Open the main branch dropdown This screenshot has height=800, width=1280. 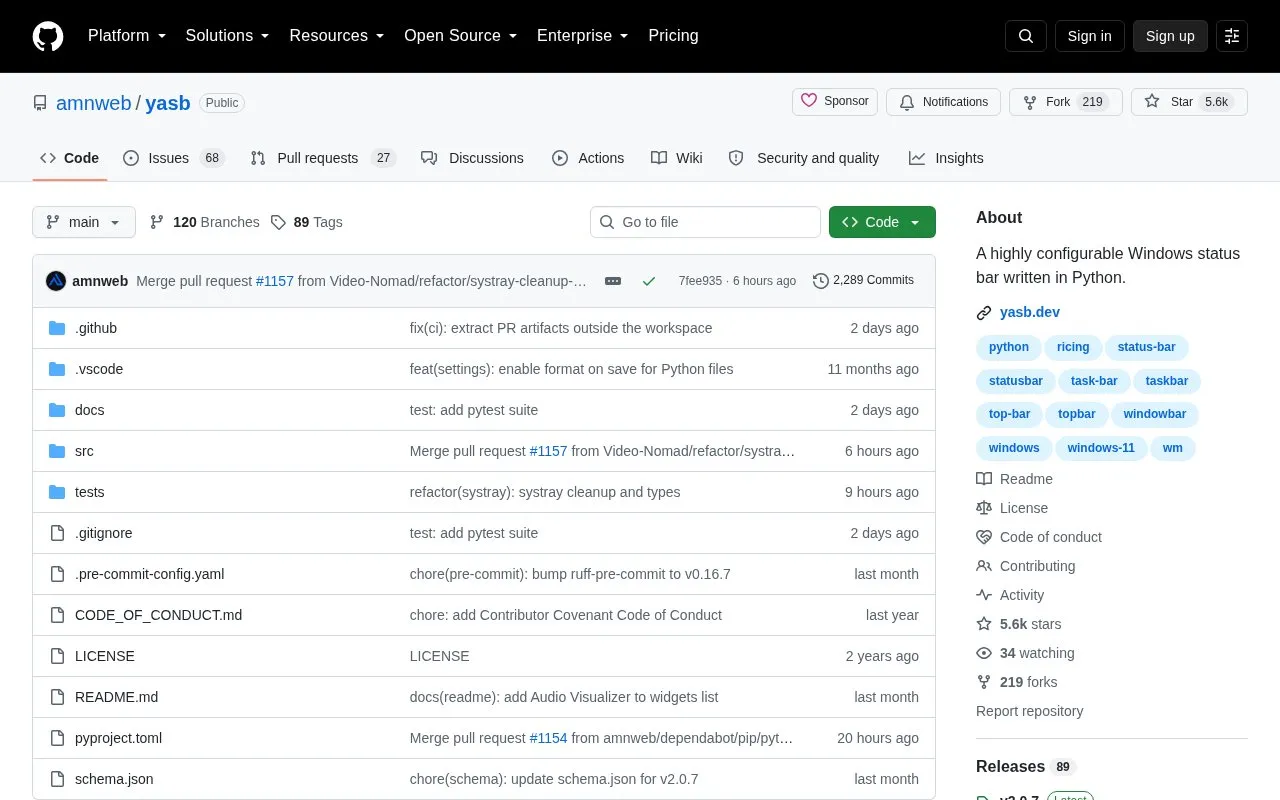pyautogui.click(x=84, y=222)
